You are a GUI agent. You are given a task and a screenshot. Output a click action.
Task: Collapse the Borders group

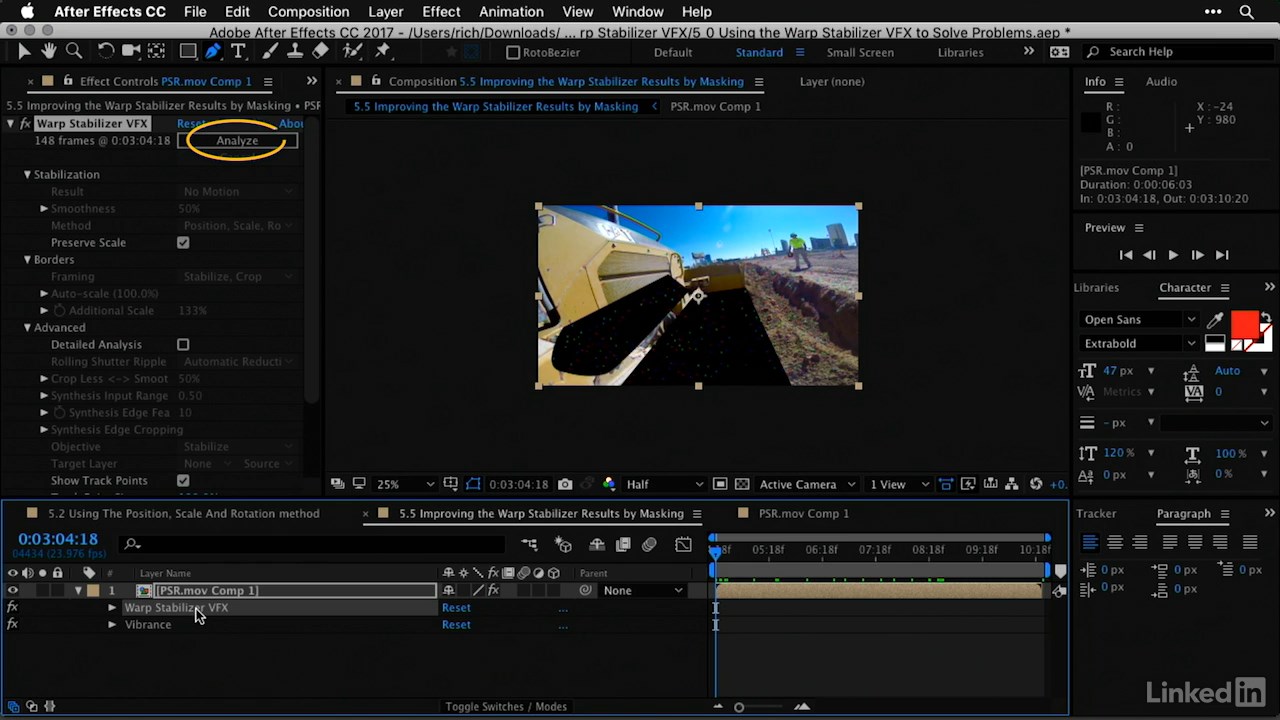[27, 259]
